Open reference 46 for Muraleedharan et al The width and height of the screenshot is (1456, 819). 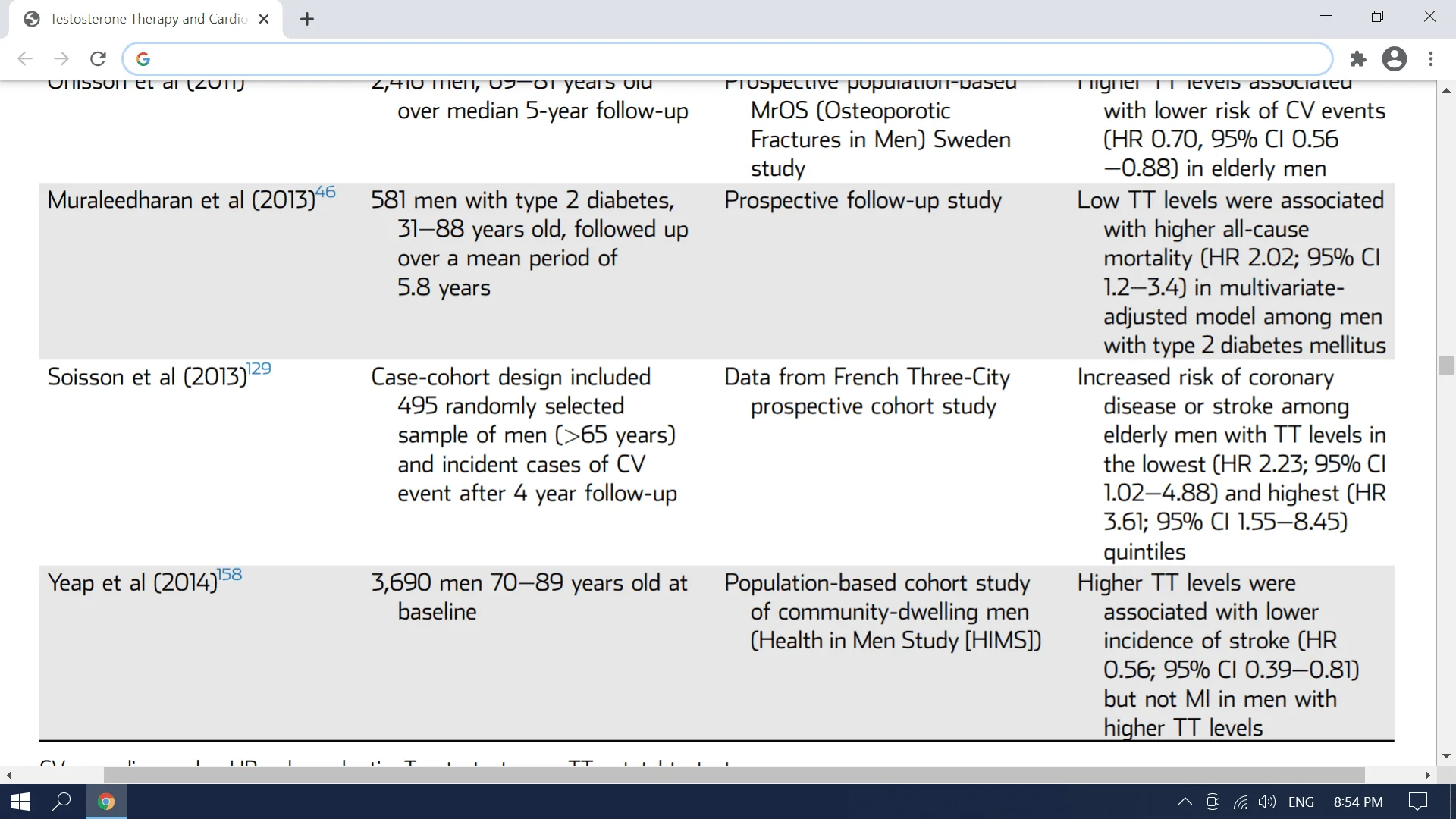(x=325, y=192)
